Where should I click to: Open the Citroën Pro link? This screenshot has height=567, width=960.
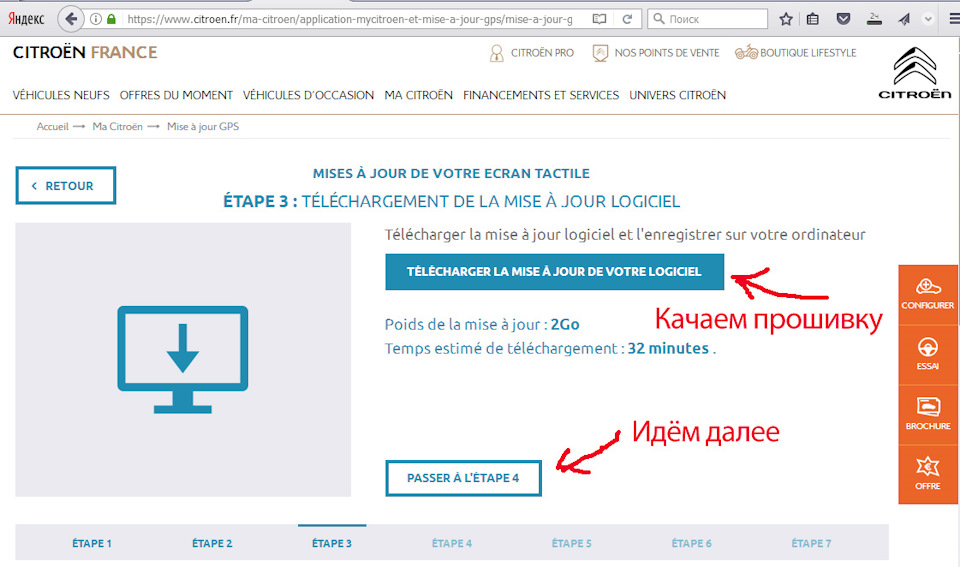[x=531, y=53]
